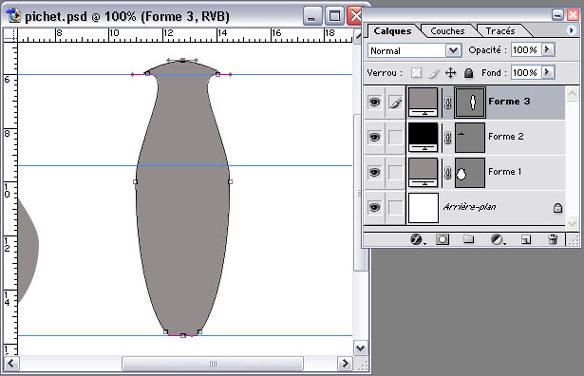This screenshot has height=376, width=584.
Task: Hide the Forme 3 layer
Action: (x=374, y=102)
